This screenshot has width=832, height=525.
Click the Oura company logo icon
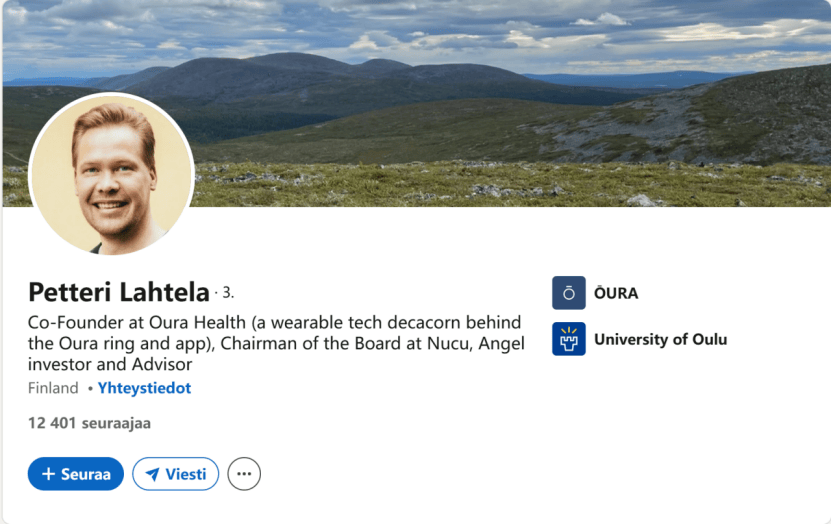[568, 293]
